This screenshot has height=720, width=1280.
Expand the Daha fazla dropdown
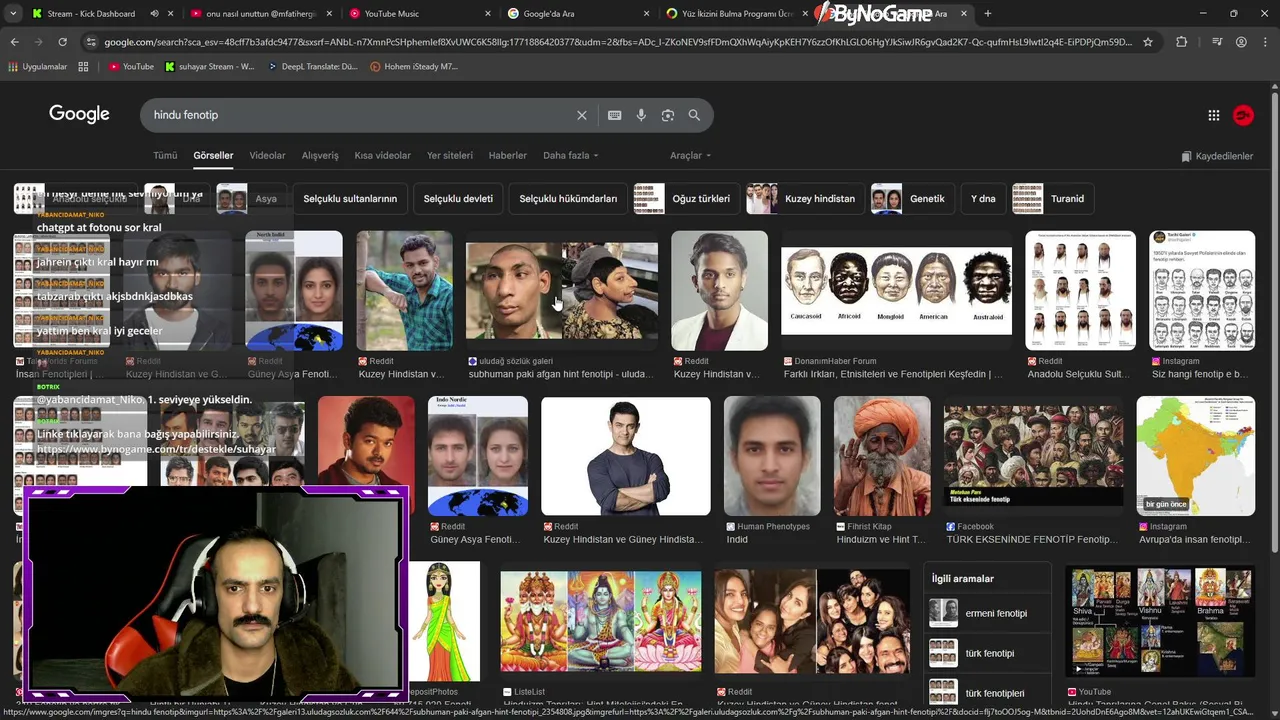(570, 156)
